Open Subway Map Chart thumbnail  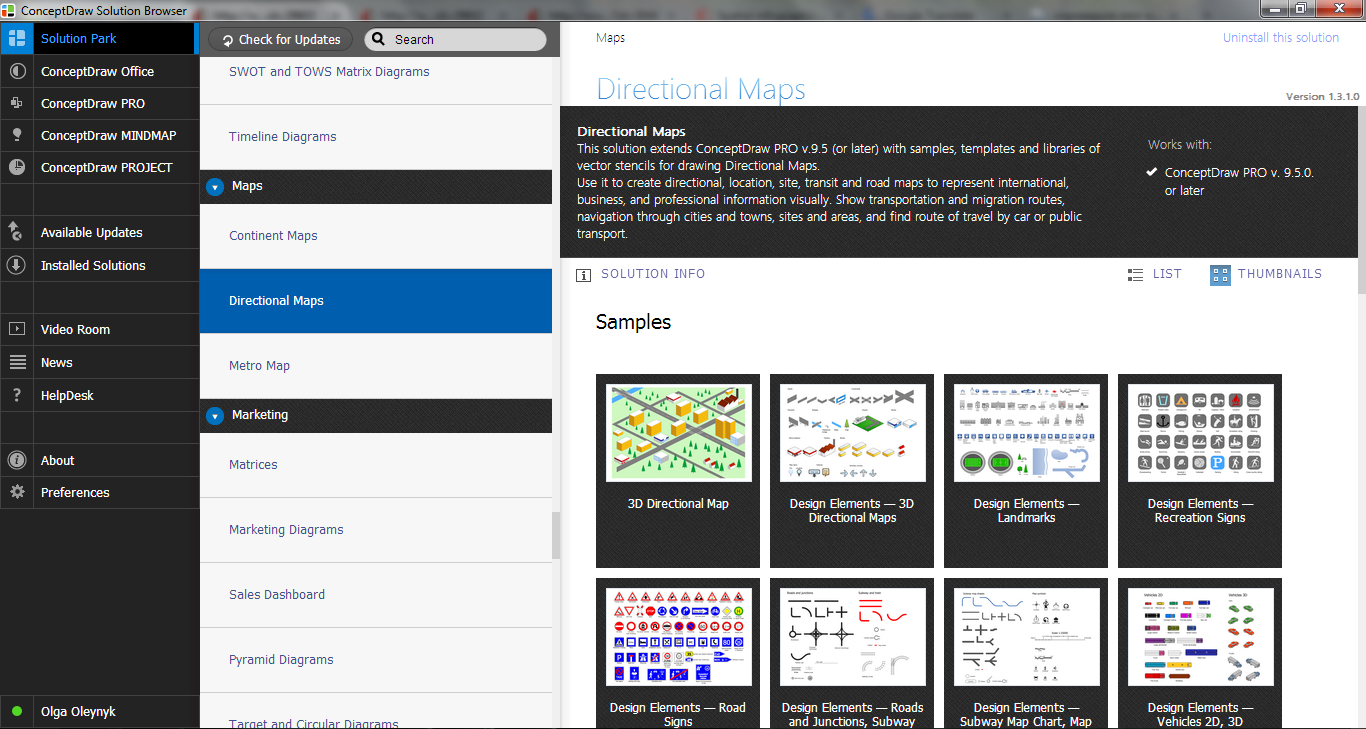point(1026,653)
